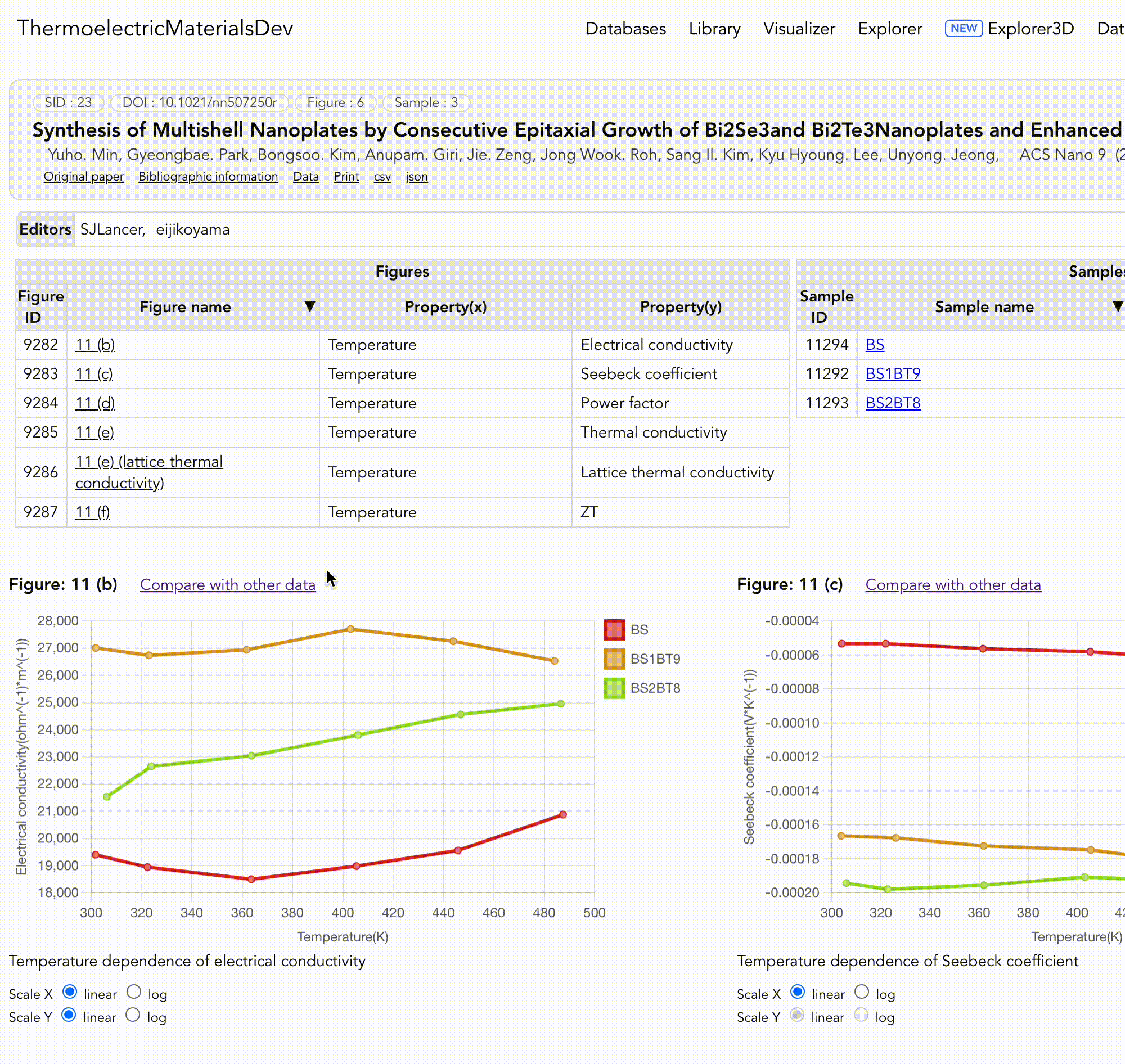
Task: Click the highest BS1BT9 data point near 400 K
Action: [350, 629]
